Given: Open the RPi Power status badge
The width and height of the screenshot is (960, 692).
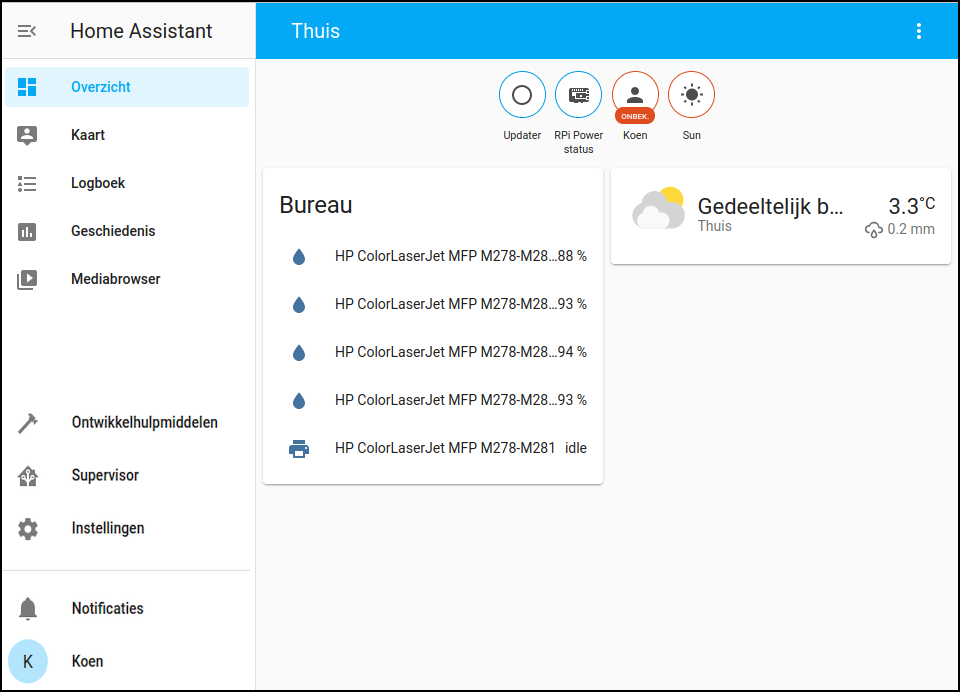Looking at the screenshot, I should (579, 95).
